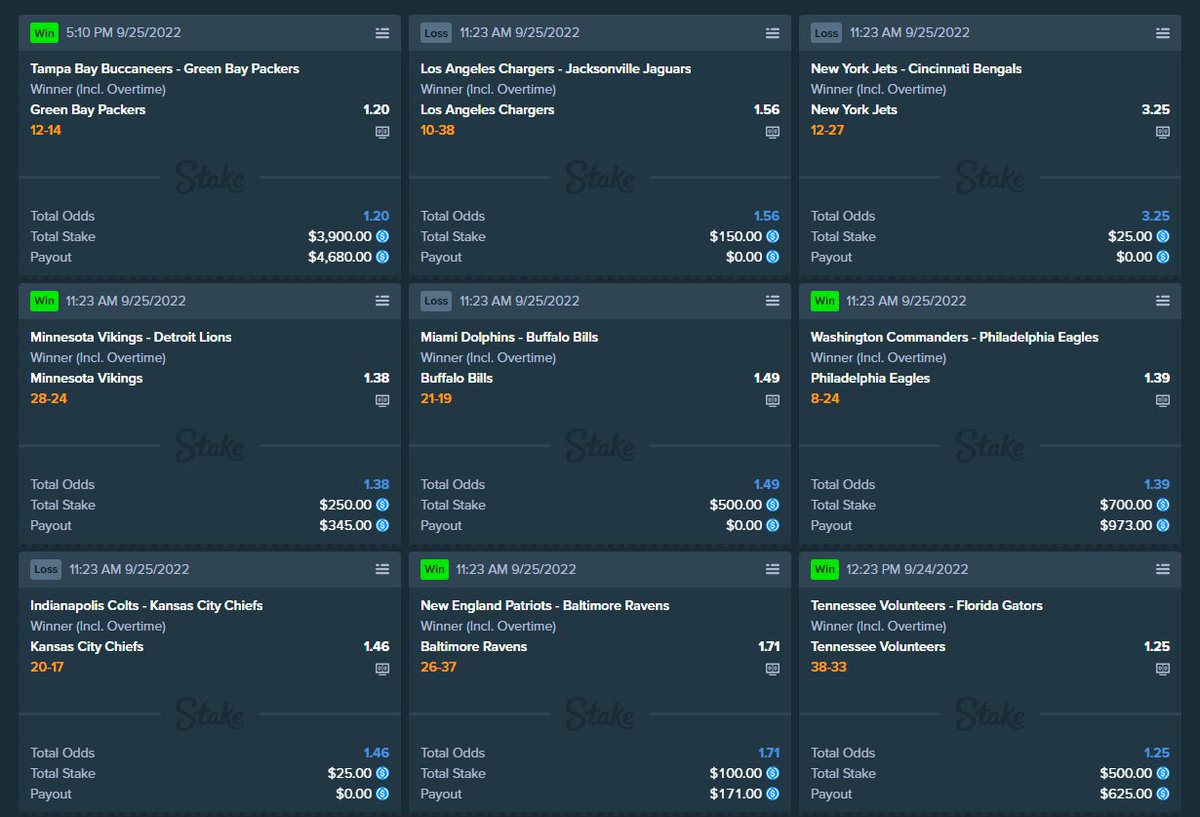Click scoreboard icon under Green Bay Packers 1.20 odds
The height and width of the screenshot is (817, 1200).
pos(382,132)
